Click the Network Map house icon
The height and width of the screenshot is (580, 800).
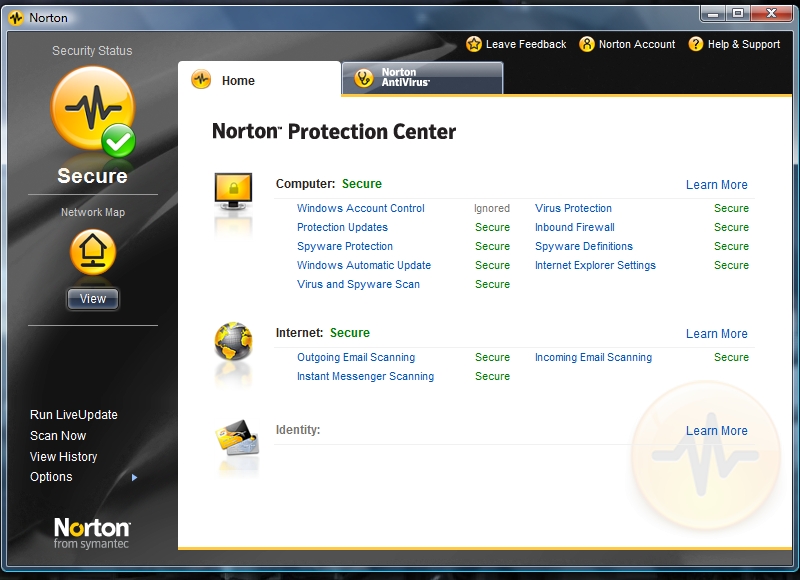93,252
